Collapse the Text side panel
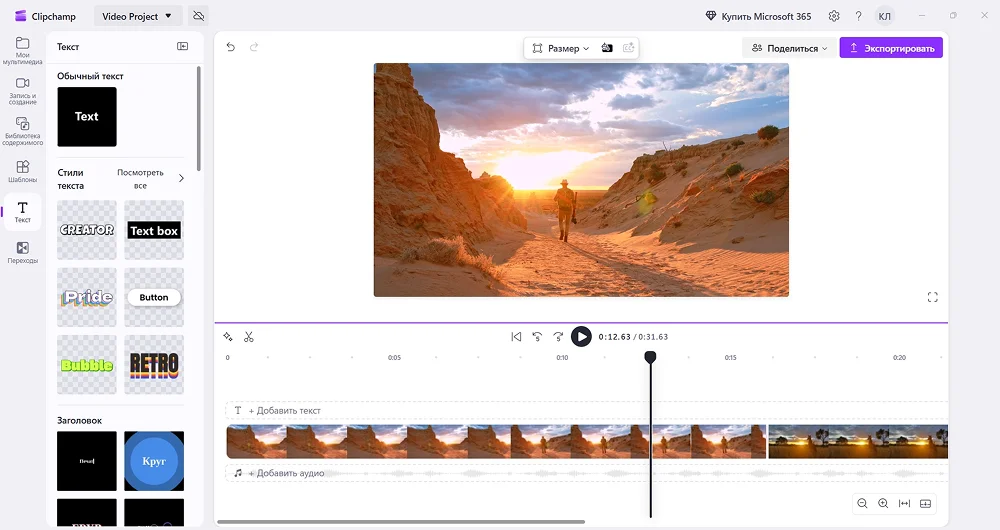1000x530 pixels. click(x=182, y=46)
